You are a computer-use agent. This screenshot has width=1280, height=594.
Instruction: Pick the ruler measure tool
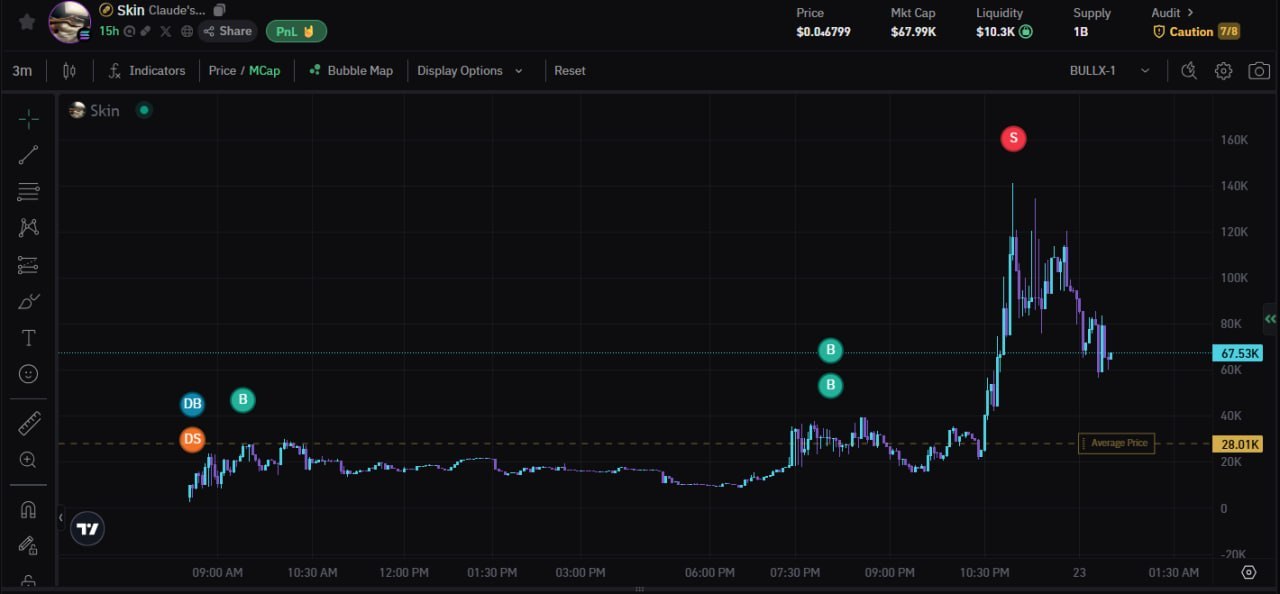pos(28,424)
